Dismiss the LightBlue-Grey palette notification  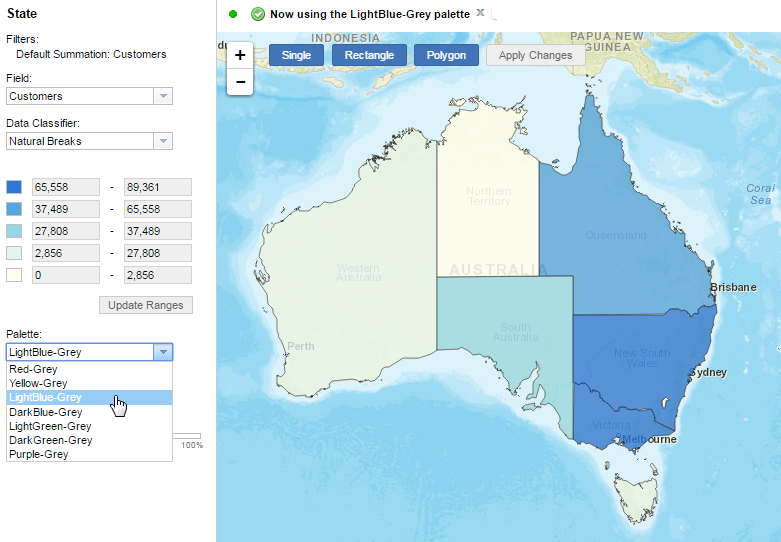pos(480,13)
